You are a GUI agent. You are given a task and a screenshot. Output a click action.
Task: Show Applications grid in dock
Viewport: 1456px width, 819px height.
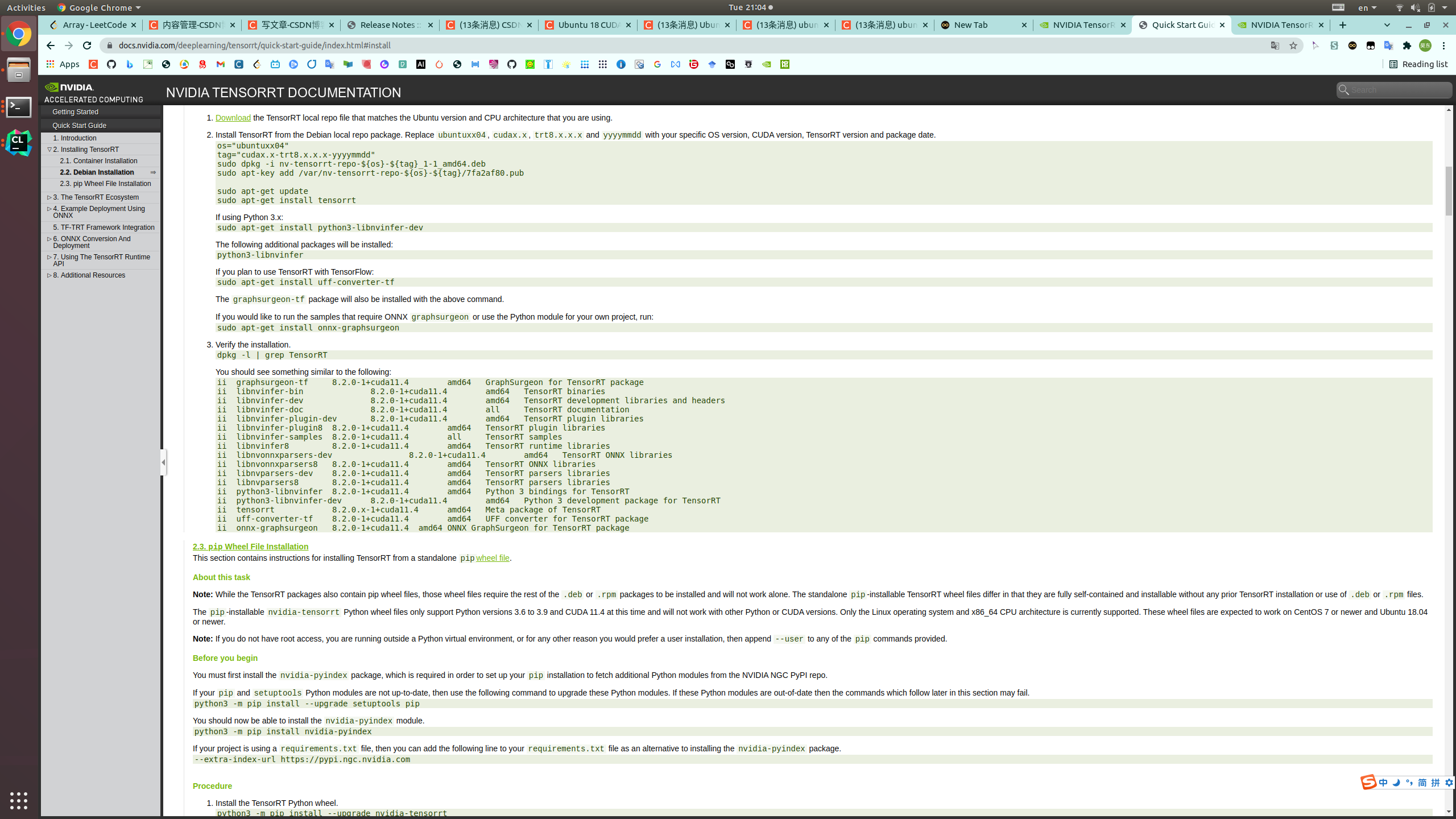pyautogui.click(x=19, y=800)
